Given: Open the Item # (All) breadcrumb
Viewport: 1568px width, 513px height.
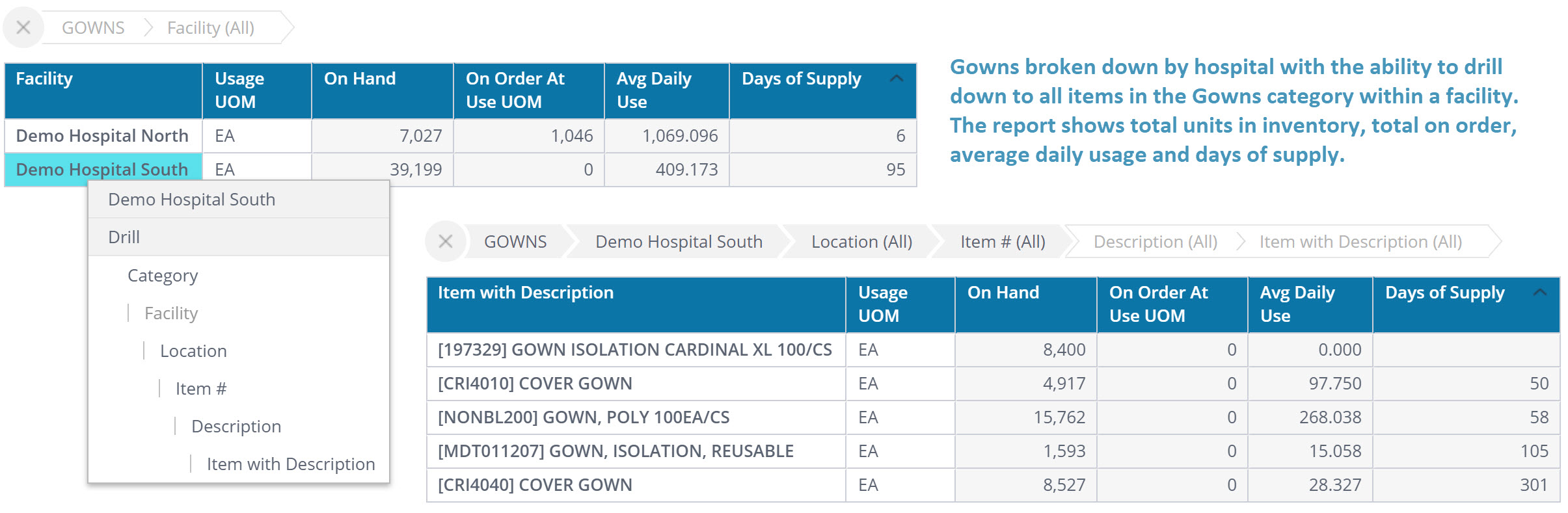Looking at the screenshot, I should coord(1002,242).
